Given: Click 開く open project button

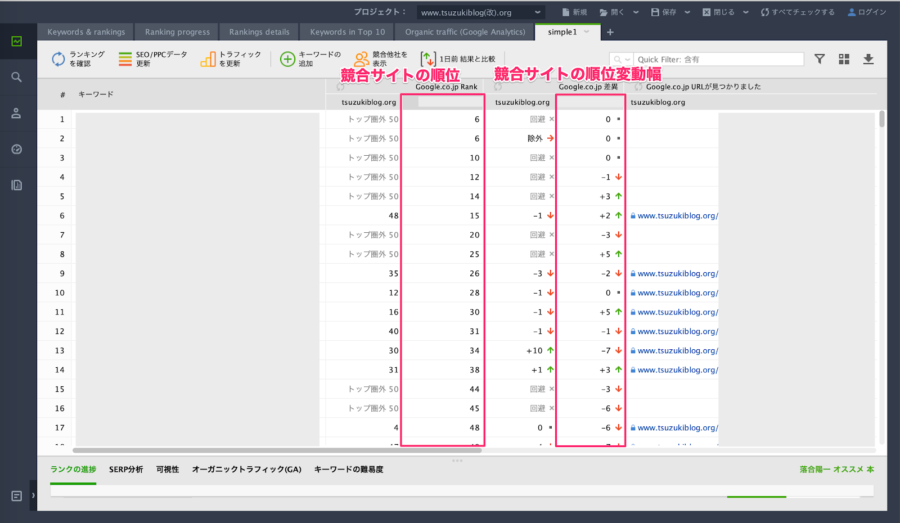Looking at the screenshot, I should tap(612, 12).
